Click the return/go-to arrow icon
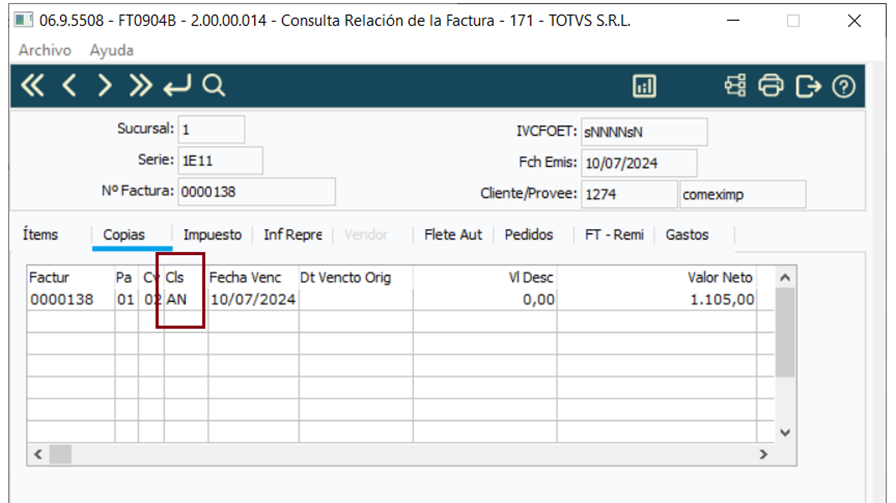 [177, 86]
